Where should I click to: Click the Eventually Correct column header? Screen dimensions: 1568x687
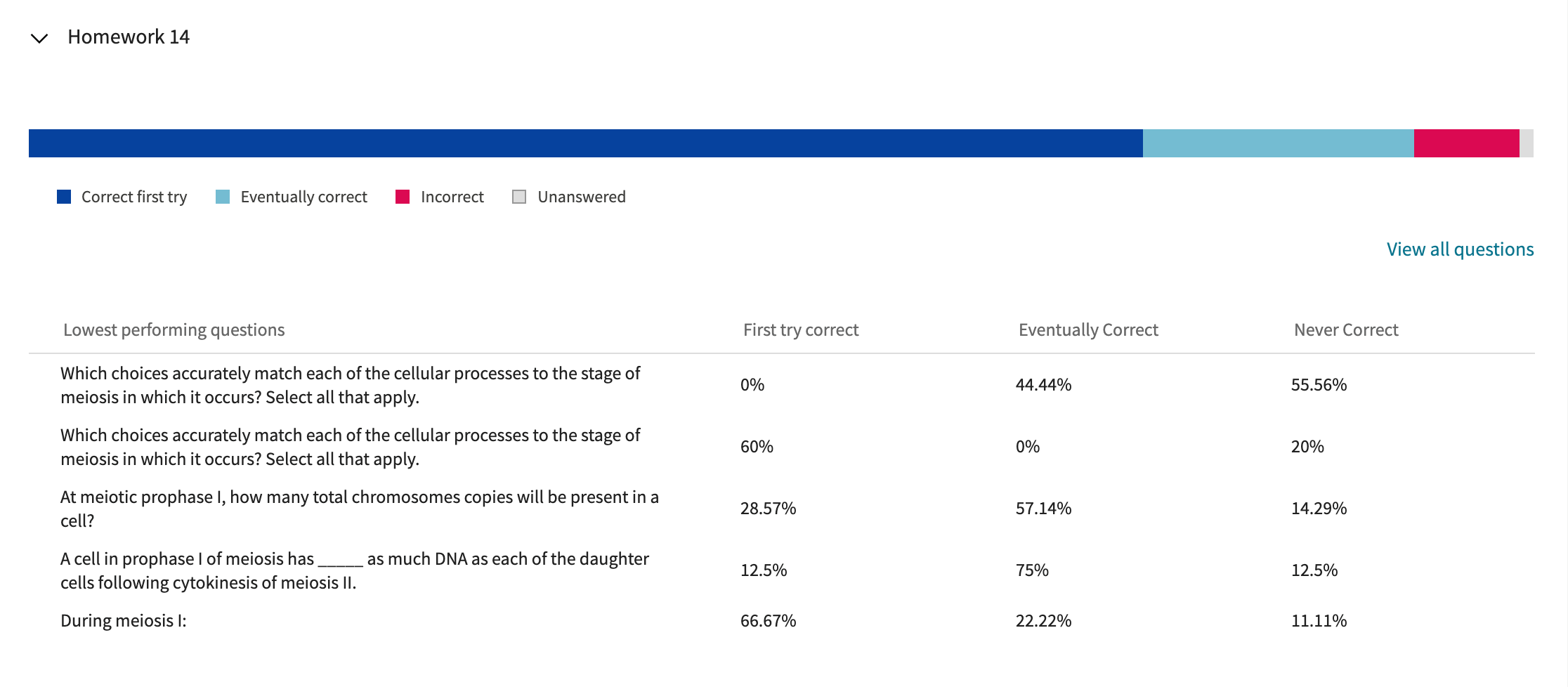[x=1088, y=330]
